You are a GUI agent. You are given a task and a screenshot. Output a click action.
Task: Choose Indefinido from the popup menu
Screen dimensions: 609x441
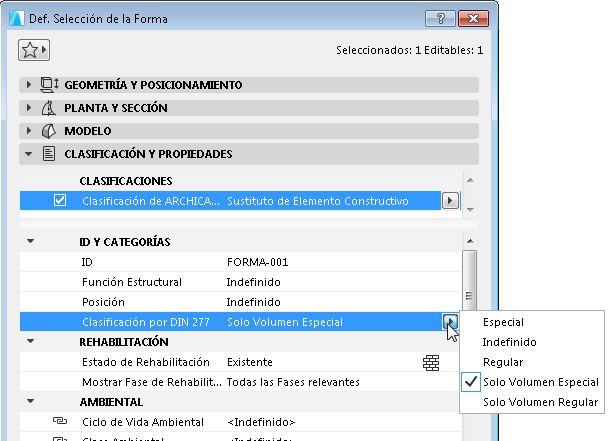509,342
